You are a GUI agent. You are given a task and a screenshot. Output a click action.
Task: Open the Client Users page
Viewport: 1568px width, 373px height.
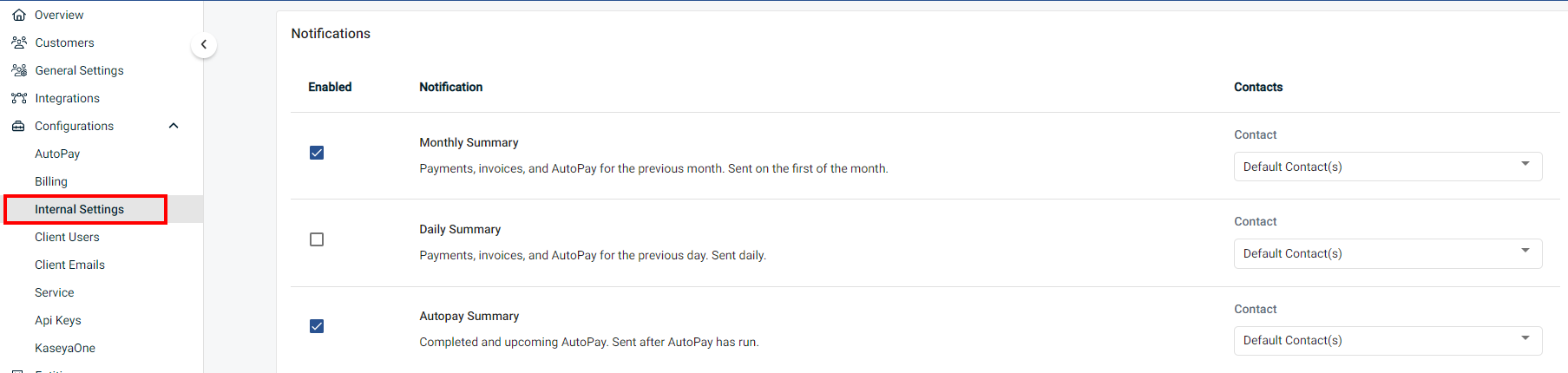[67, 237]
